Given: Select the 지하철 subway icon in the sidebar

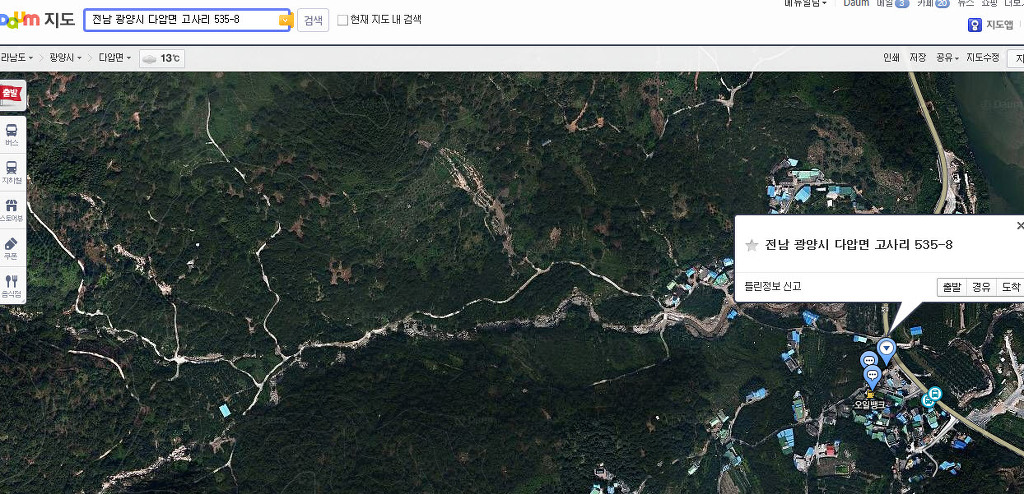Looking at the screenshot, I should coord(12,173).
